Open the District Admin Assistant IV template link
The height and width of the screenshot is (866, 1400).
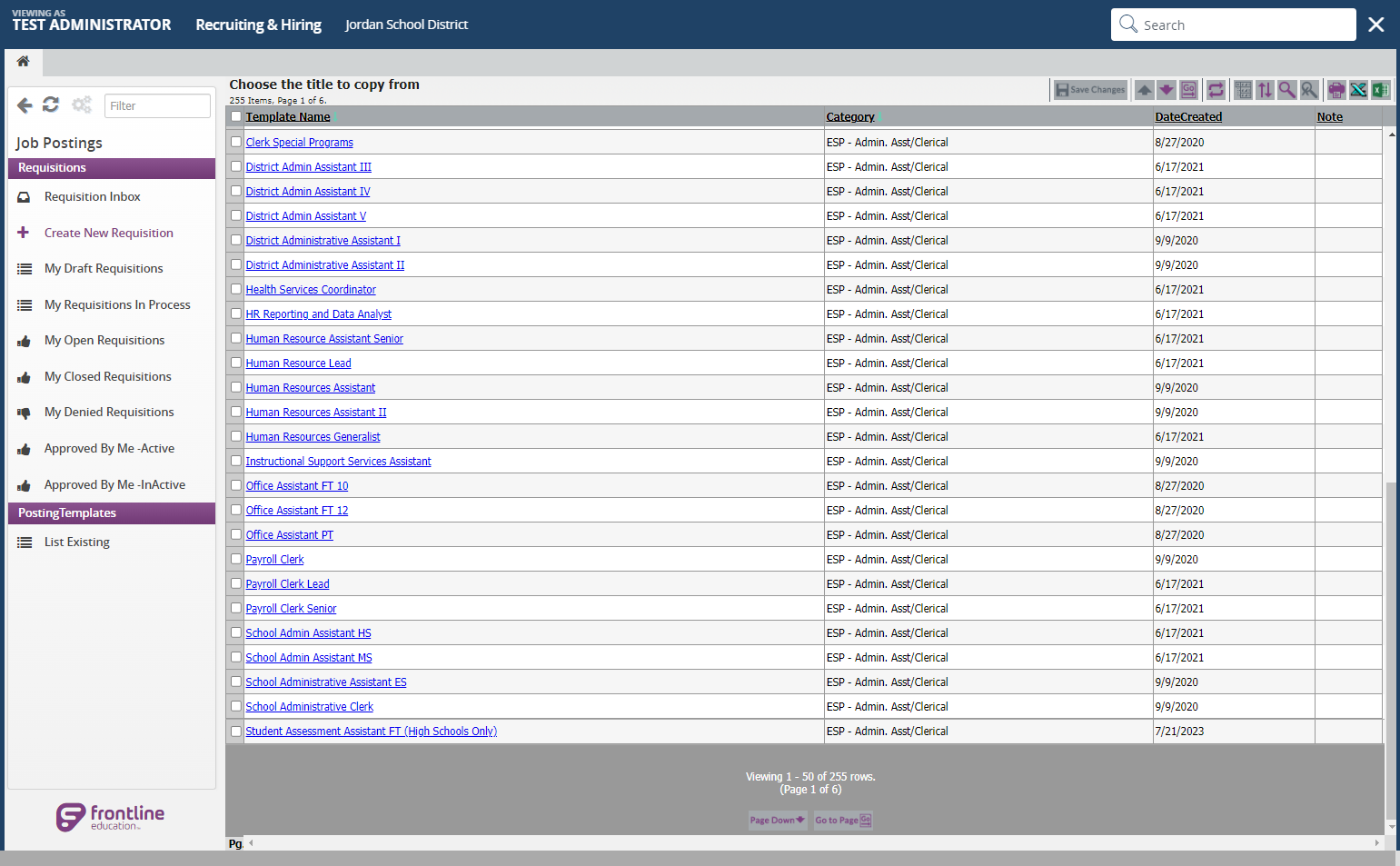point(308,192)
